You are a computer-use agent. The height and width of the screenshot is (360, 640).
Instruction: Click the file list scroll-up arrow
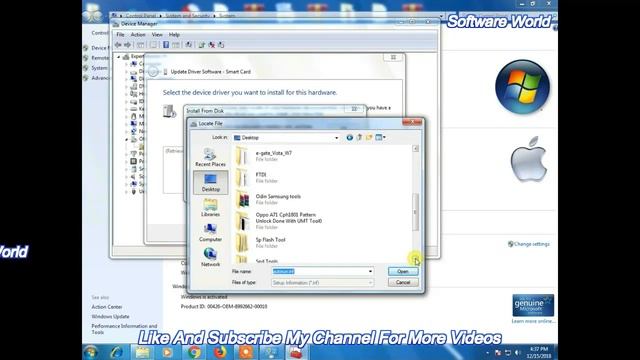click(416, 149)
